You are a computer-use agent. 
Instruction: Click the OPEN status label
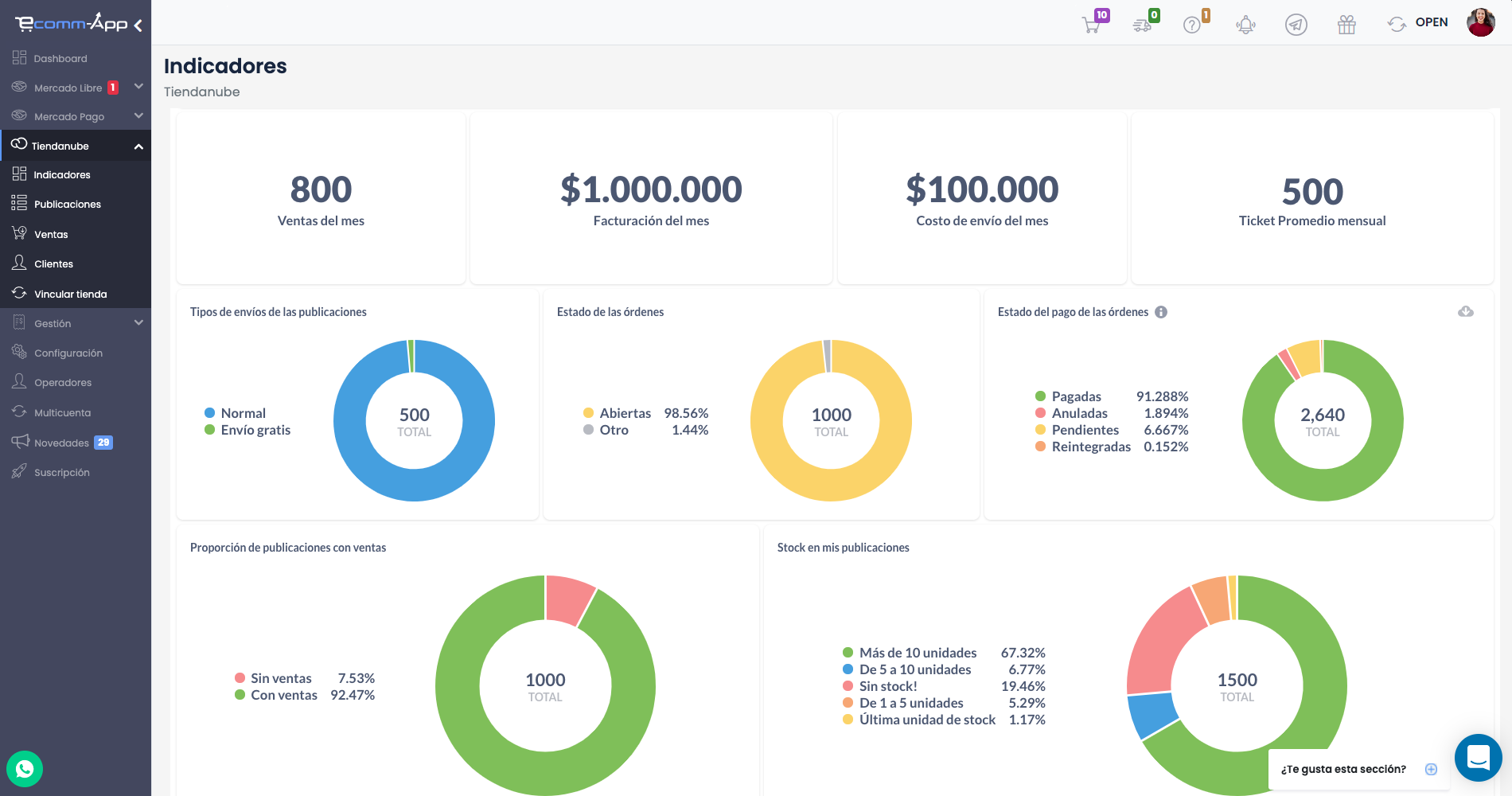1432,22
